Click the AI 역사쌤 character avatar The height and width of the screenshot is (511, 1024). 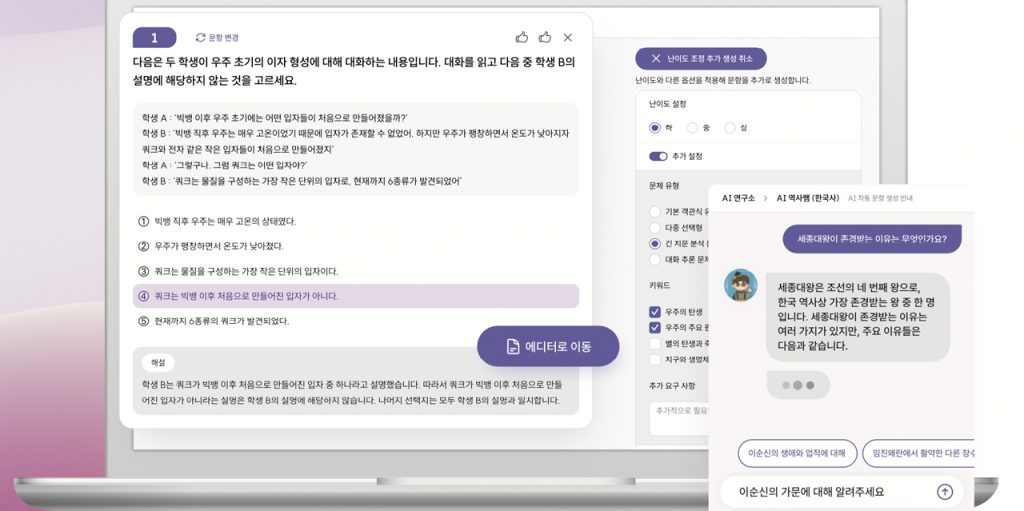[x=740, y=285]
